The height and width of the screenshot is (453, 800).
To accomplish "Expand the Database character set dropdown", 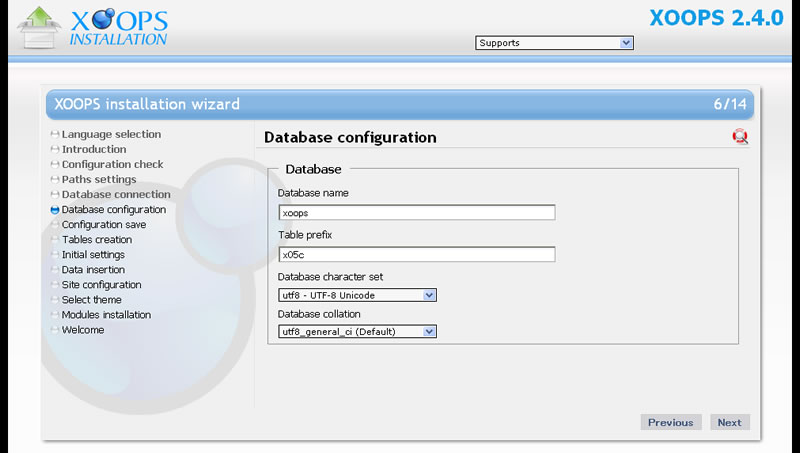I will point(357,295).
